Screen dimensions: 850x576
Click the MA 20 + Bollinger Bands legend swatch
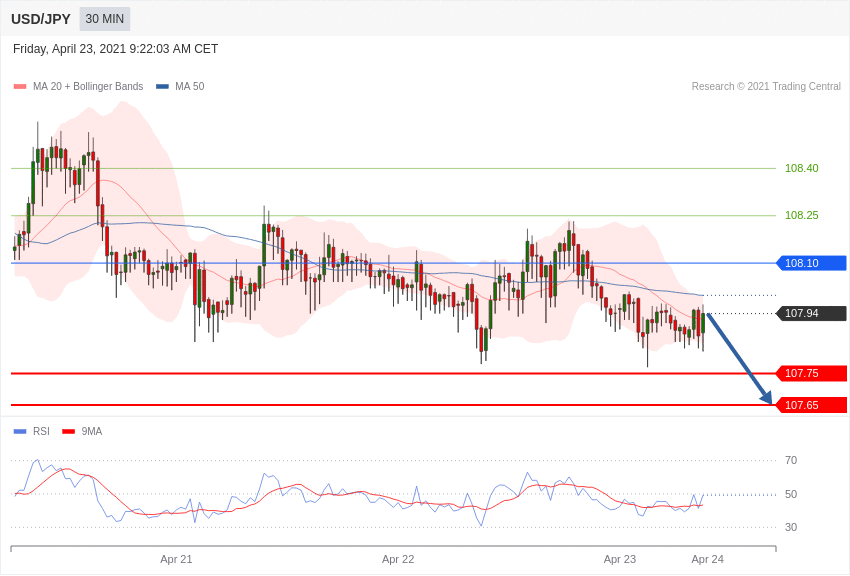tap(20, 87)
